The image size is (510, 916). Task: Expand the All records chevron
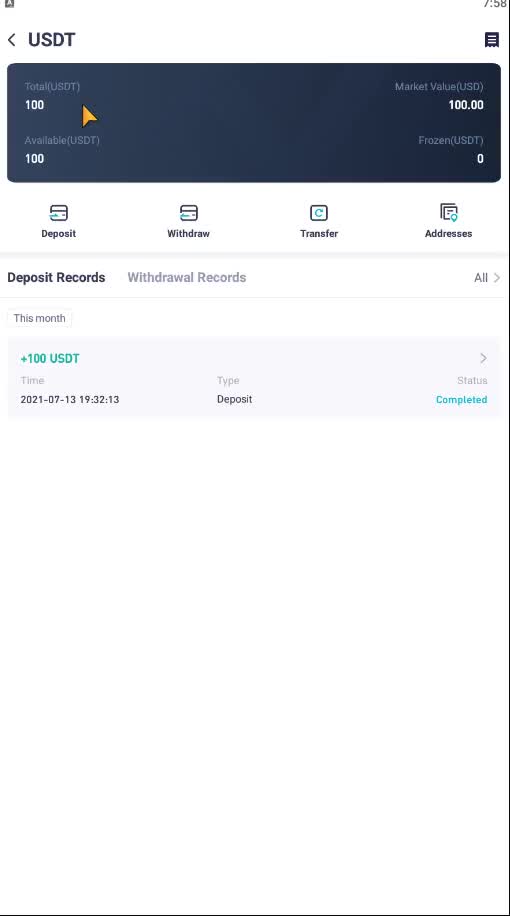[x=497, y=277]
